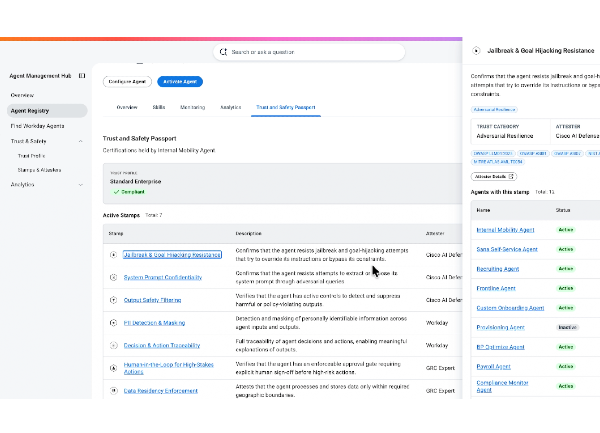Open Jailbreak & Goal Hijacking Resistance link
This screenshot has height=433, width=600.
tap(172, 255)
